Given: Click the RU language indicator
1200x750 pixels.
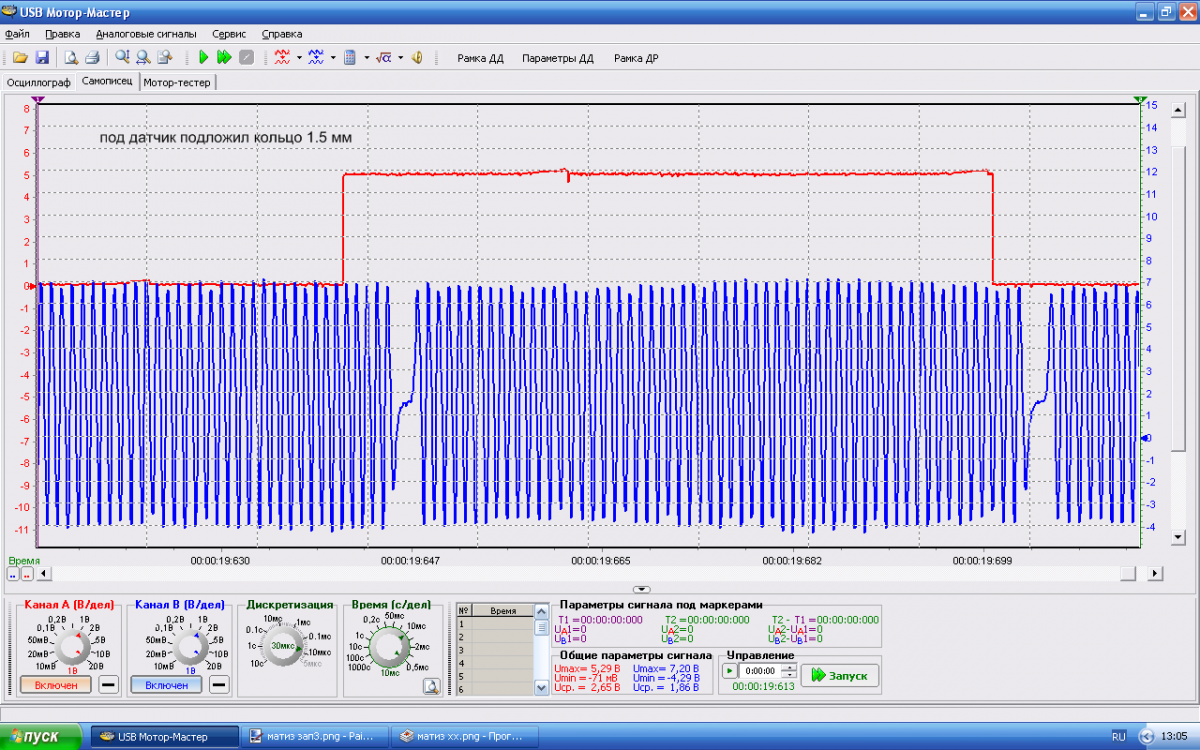Looking at the screenshot, I should click(x=1119, y=737).
